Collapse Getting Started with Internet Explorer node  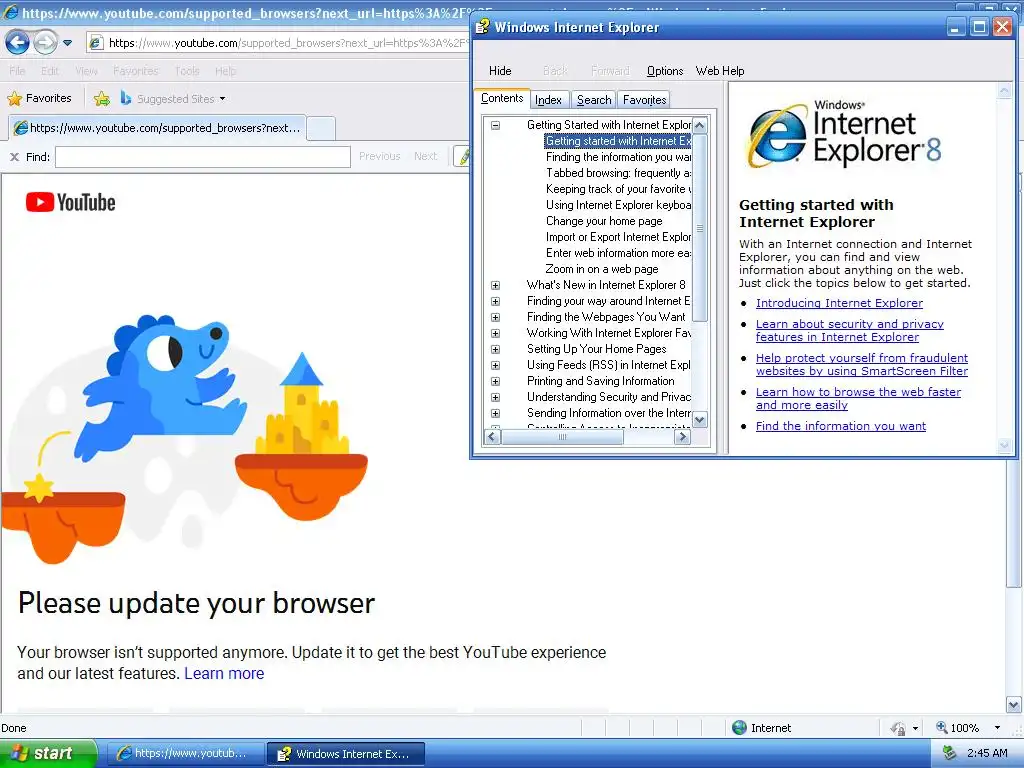tap(496, 125)
